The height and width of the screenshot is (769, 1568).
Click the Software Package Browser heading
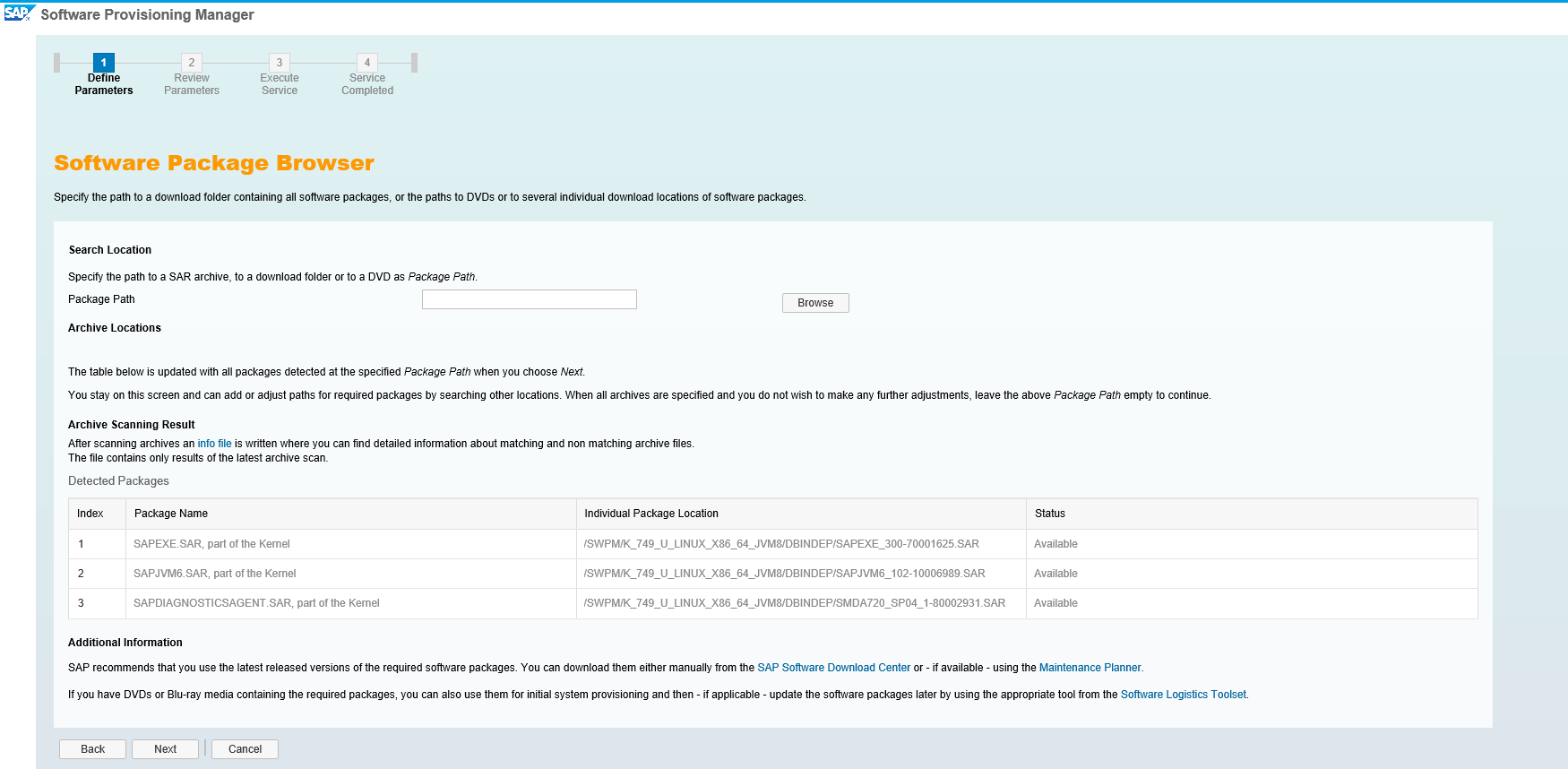click(x=214, y=163)
